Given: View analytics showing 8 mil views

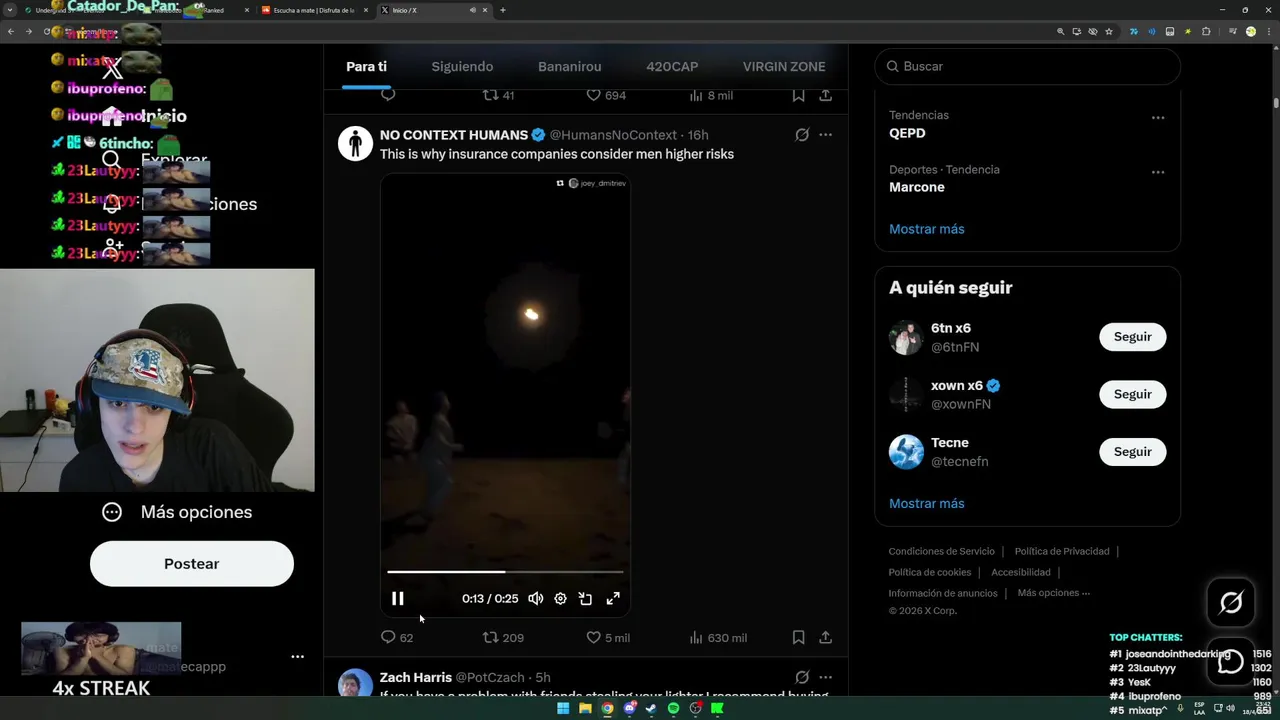Looking at the screenshot, I should point(712,95).
